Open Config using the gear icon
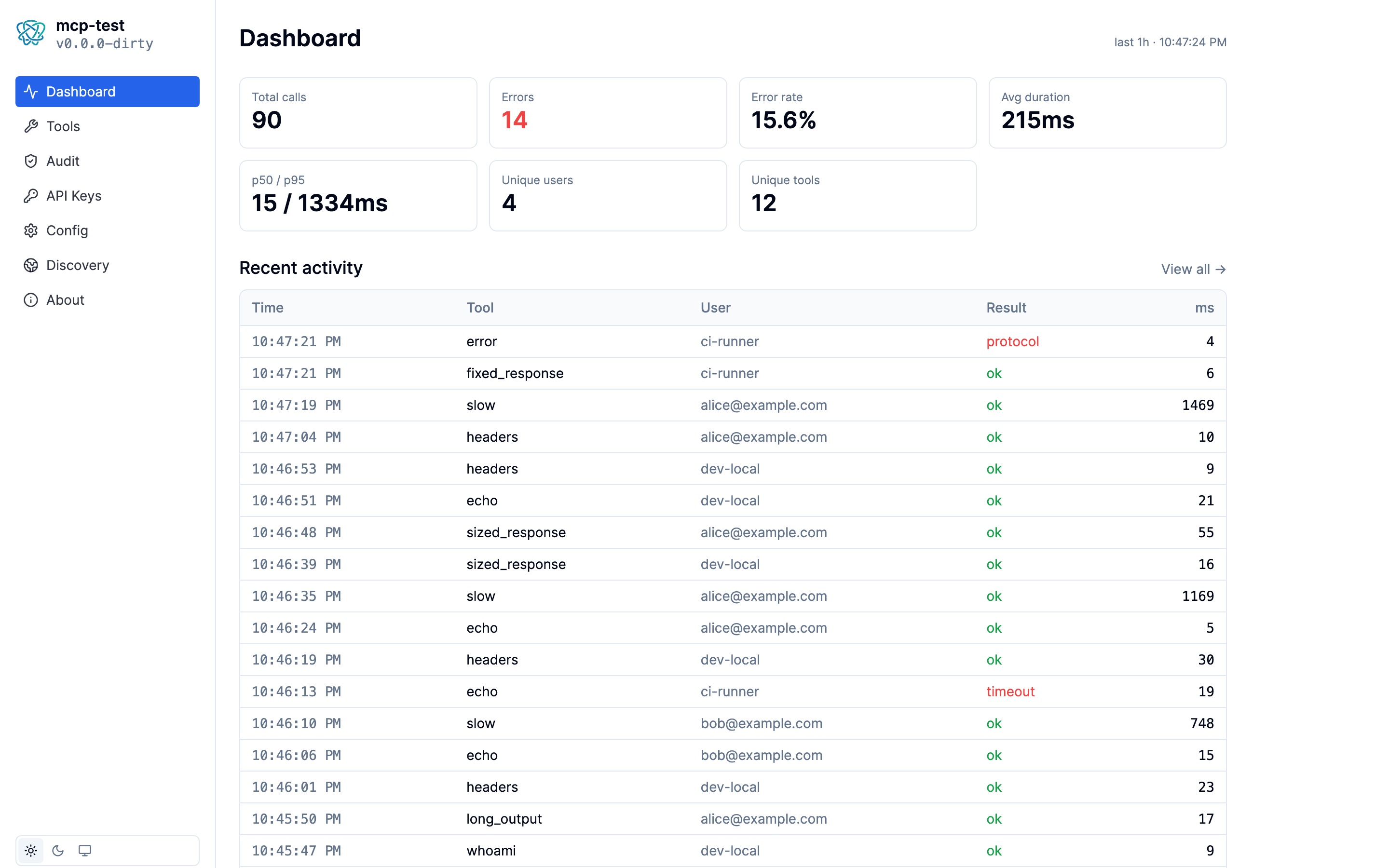Viewport: 1389px width, 868px height. tap(31, 230)
